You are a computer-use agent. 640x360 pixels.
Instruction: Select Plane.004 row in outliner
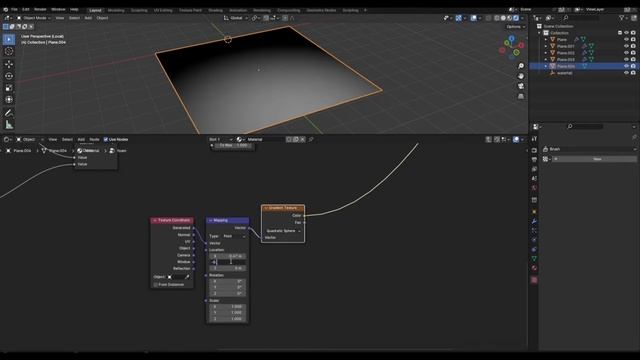coord(584,66)
